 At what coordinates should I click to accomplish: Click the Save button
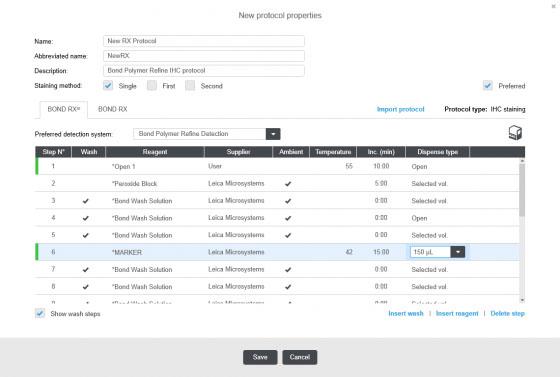click(x=260, y=357)
